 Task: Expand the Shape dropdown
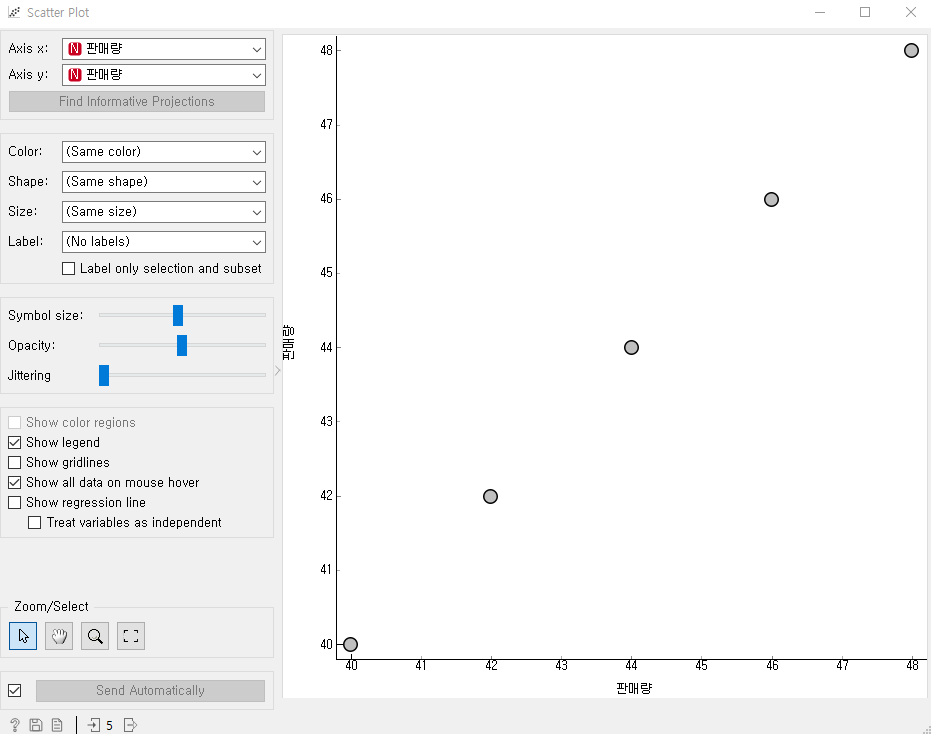(164, 182)
